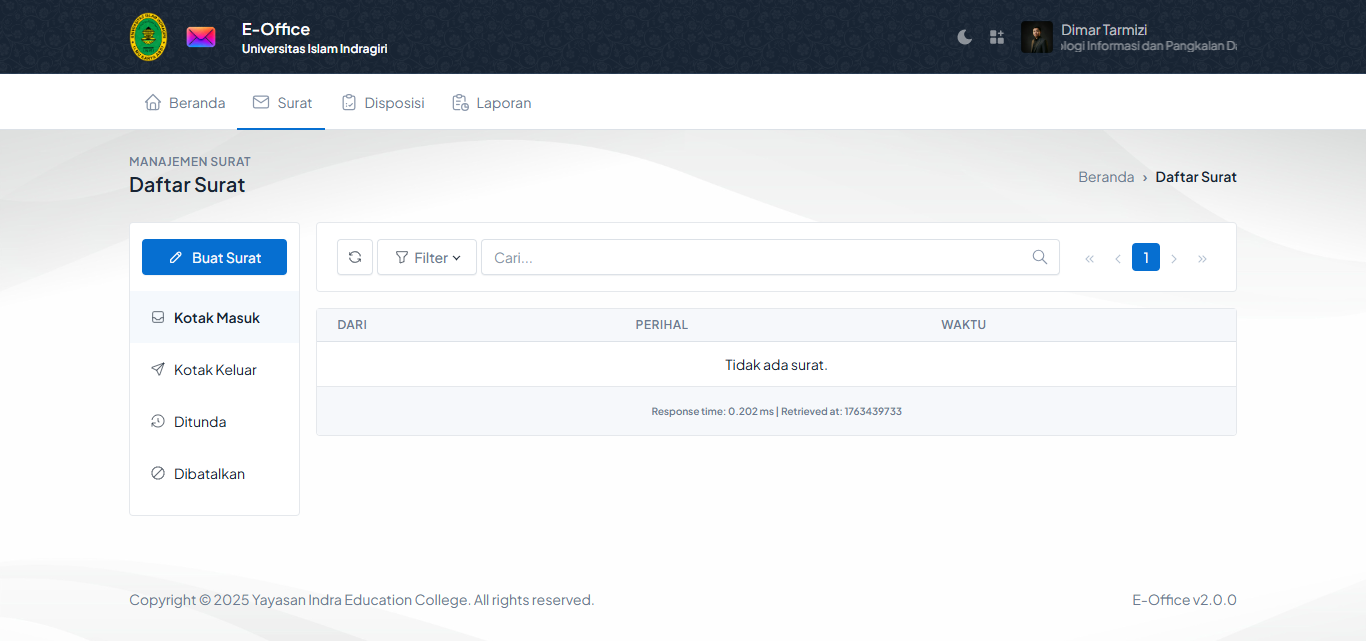Viewport: 1366px width, 641px height.
Task: Click the magnifier search icon
Action: (1040, 257)
